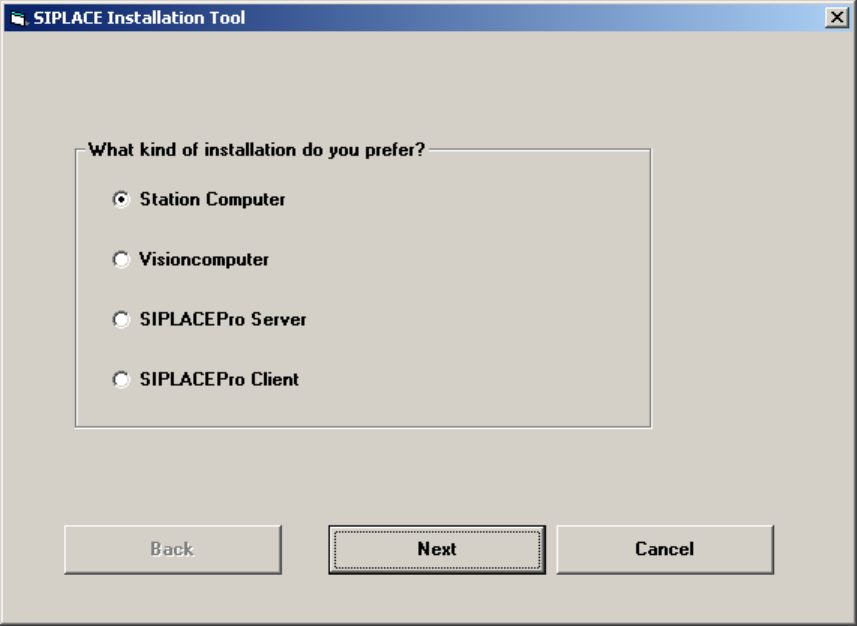Click blank dialog area above the options group
The image size is (857, 626).
400,90
